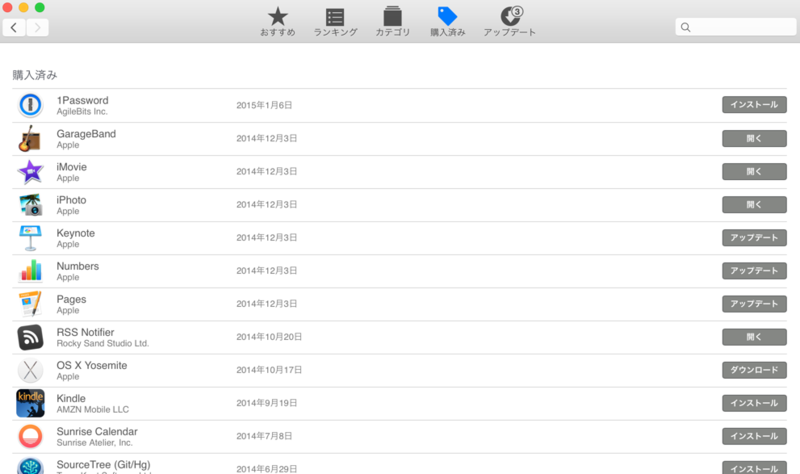Click the 購入済み section heading
The width and height of the screenshot is (800, 474).
(x=35, y=75)
